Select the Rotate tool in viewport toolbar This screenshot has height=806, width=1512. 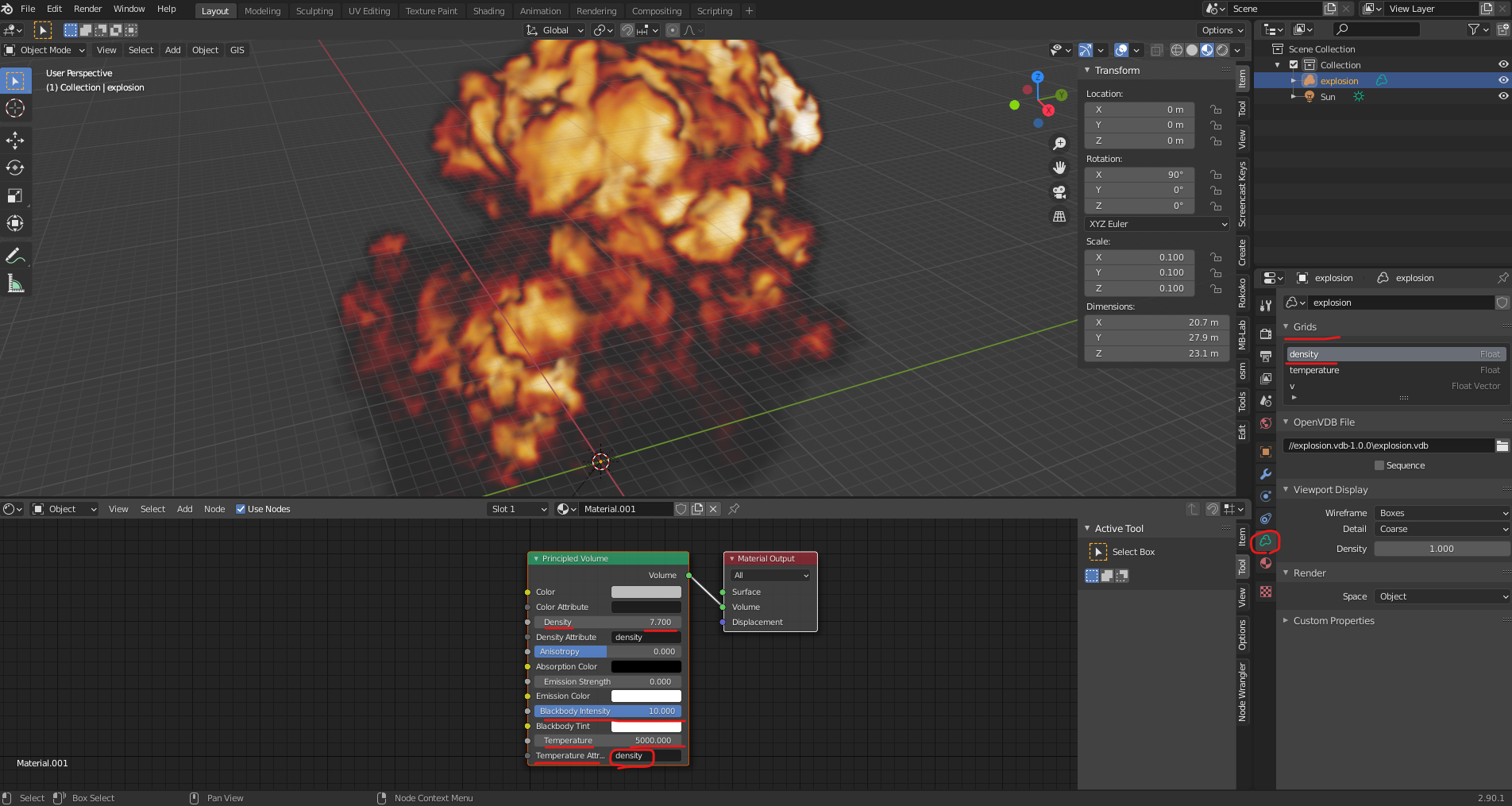(15, 168)
